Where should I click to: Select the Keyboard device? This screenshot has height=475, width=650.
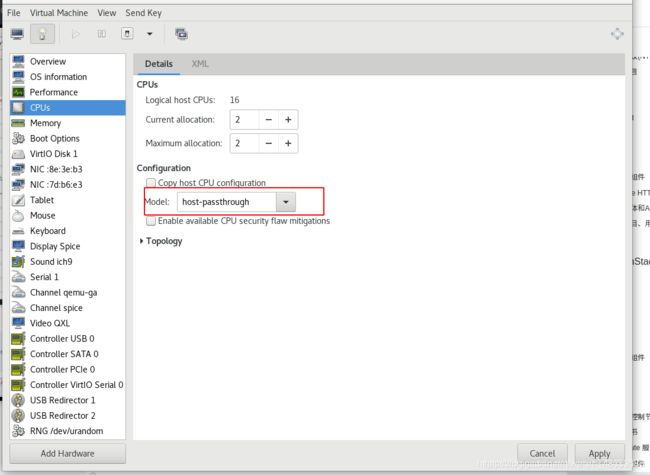68,231
